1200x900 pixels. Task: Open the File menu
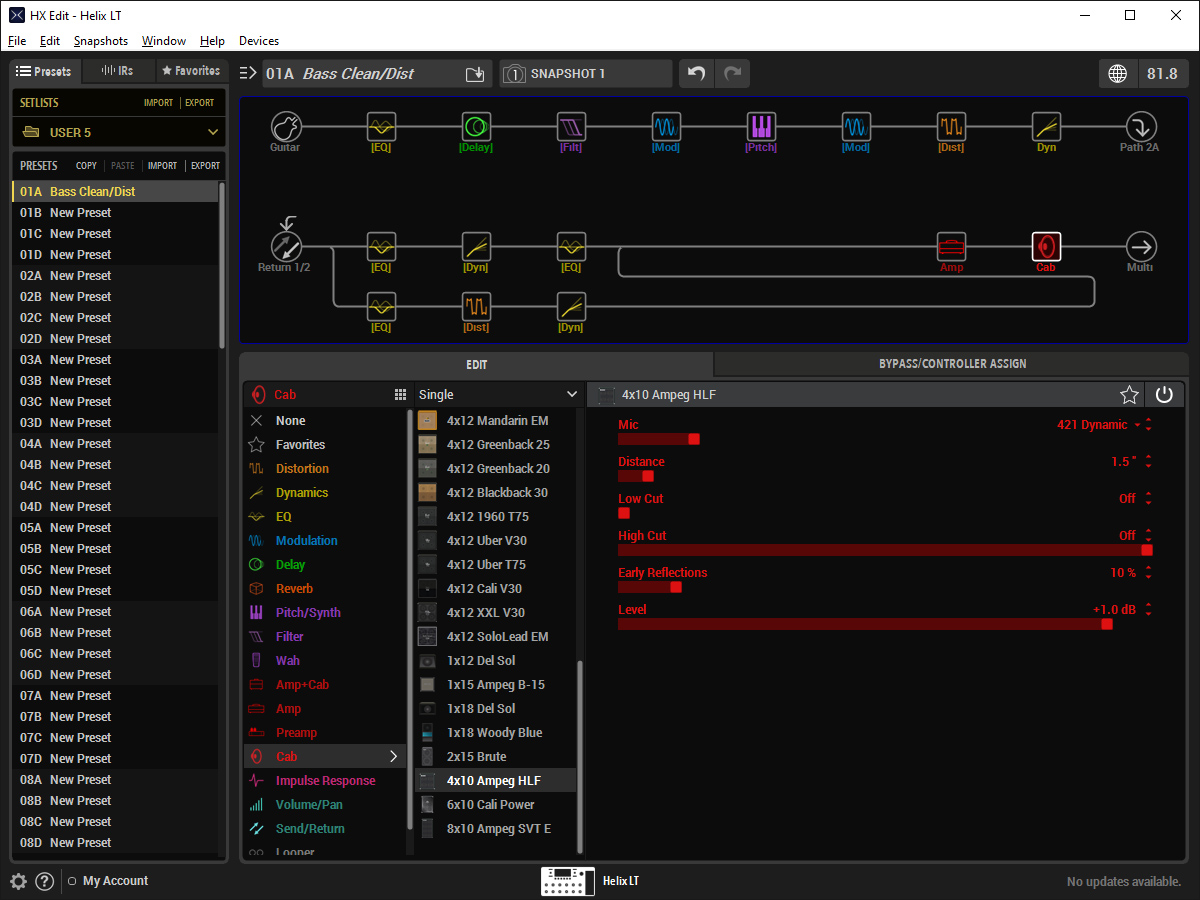click(17, 41)
